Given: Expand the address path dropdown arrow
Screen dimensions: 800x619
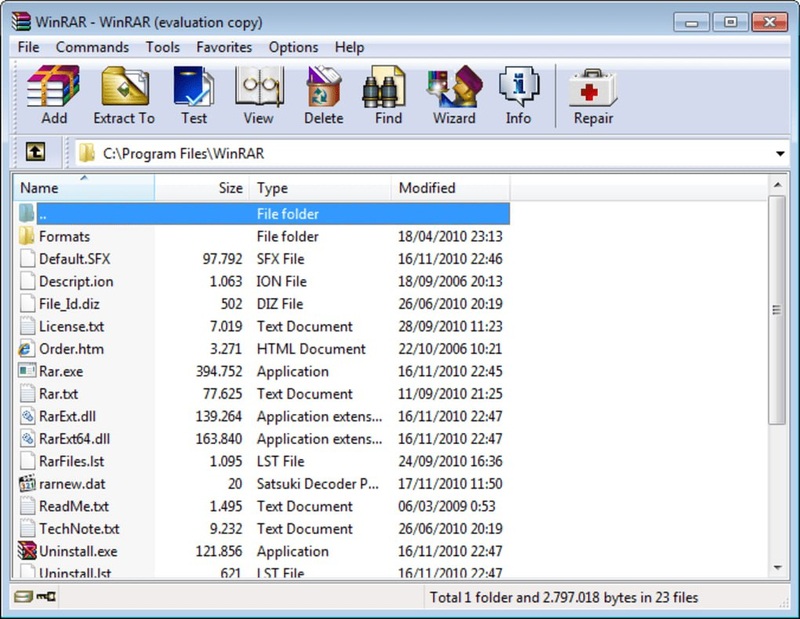Looking at the screenshot, I should point(779,154).
